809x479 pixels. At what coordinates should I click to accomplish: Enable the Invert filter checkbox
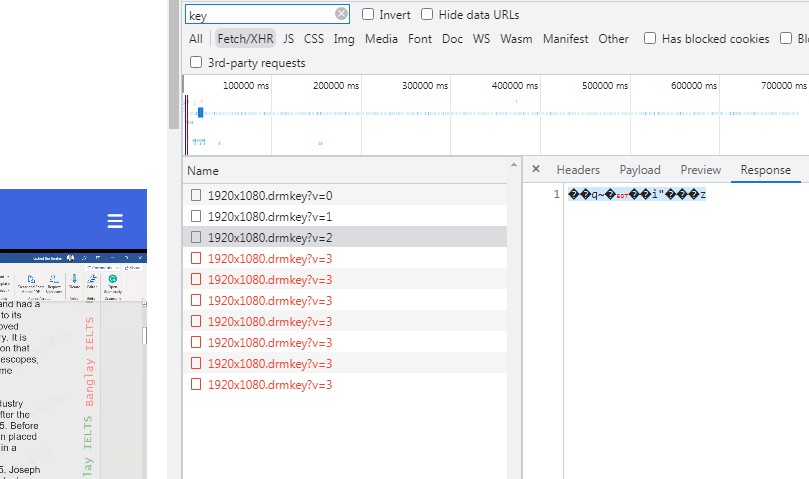[x=368, y=14]
